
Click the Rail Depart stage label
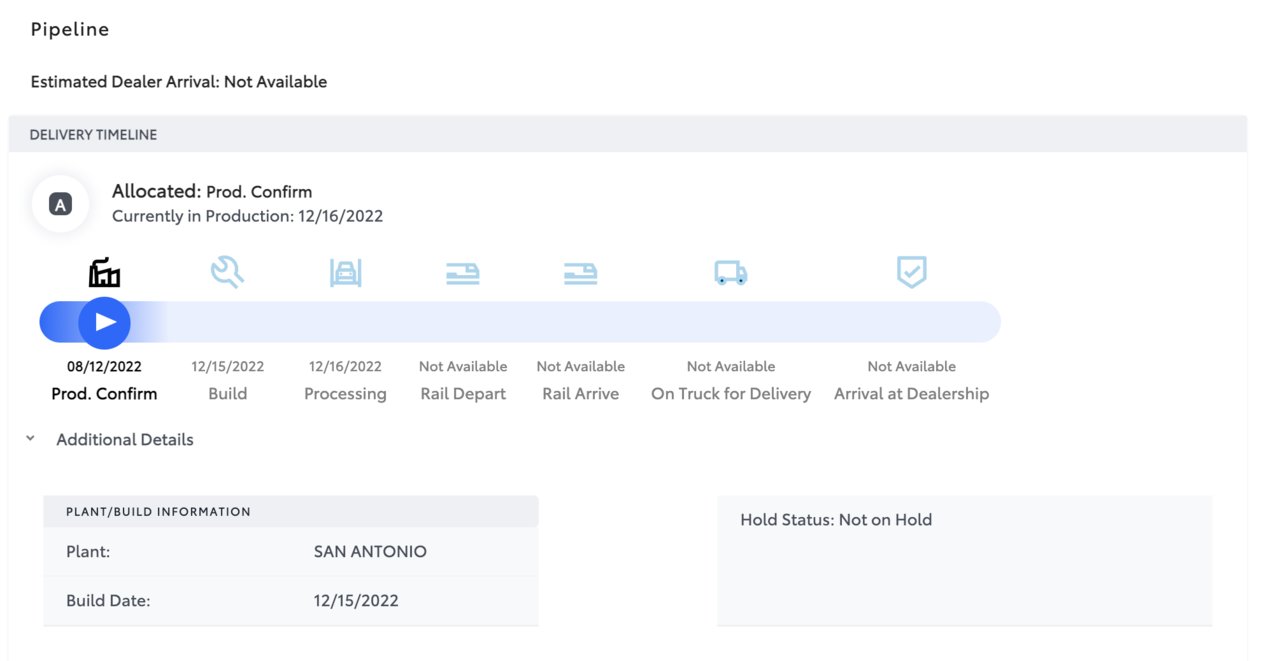pos(463,394)
